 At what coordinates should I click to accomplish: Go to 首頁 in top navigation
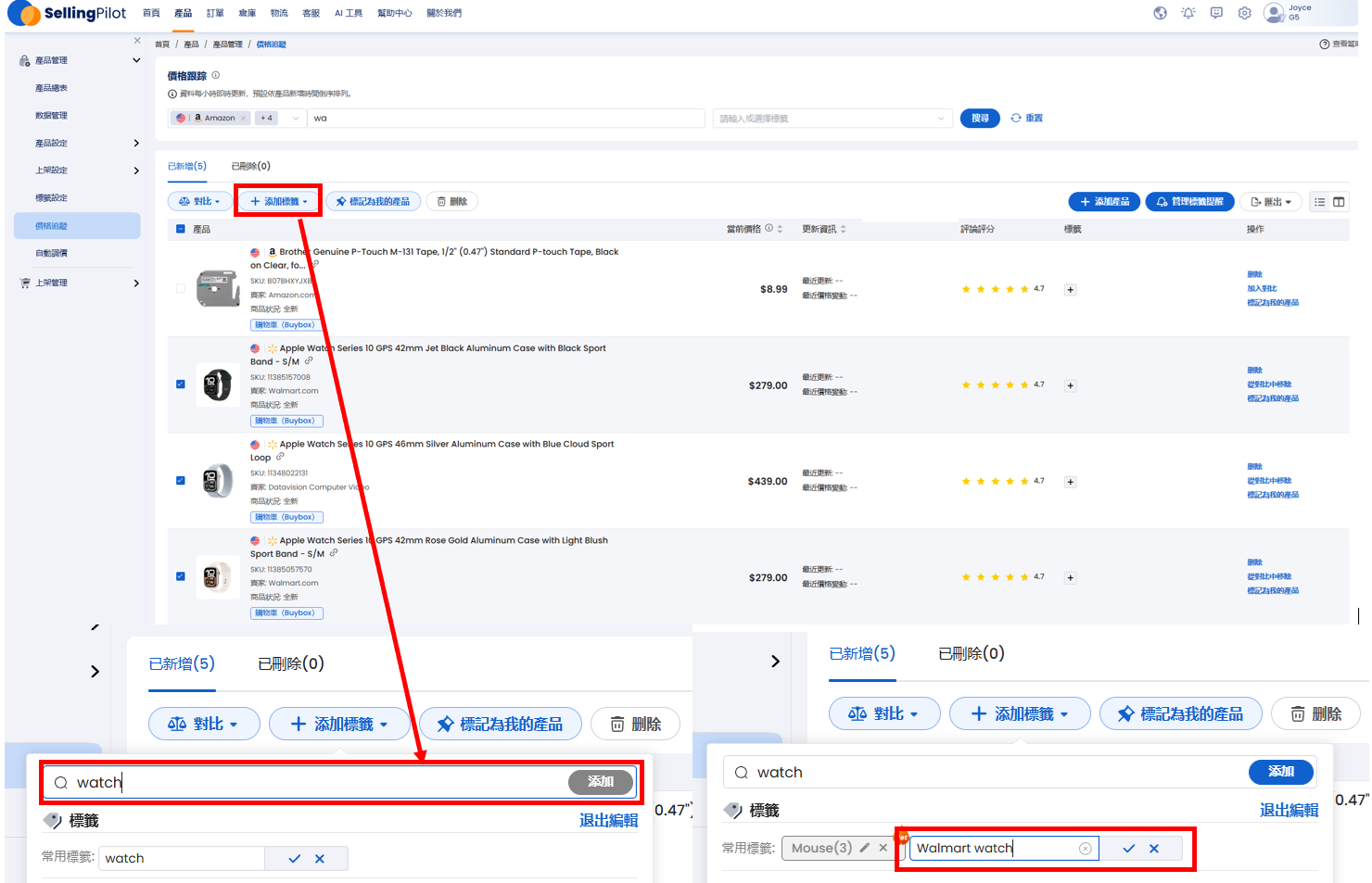[x=151, y=13]
